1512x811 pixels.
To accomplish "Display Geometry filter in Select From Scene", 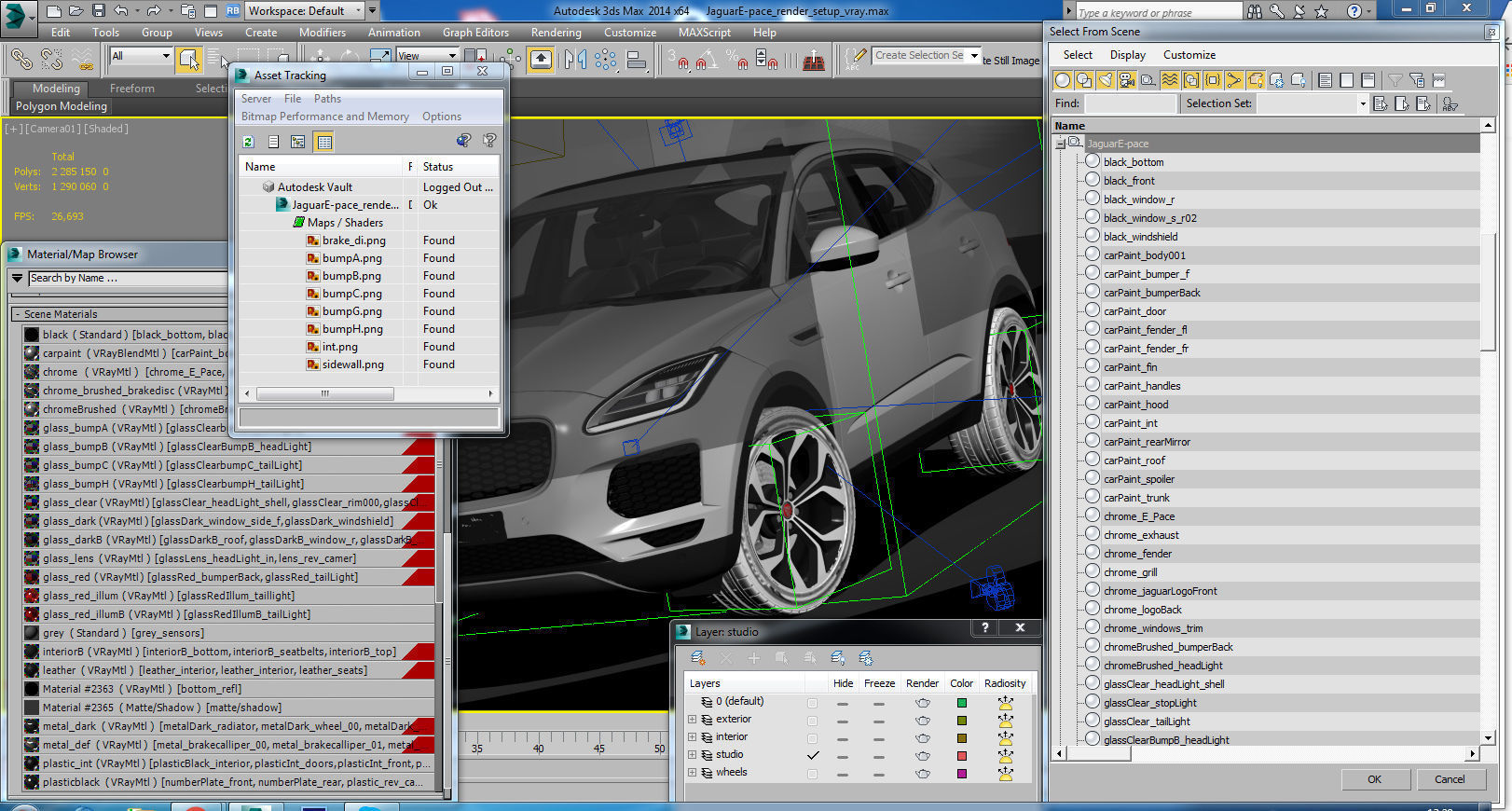I will (1063, 80).
